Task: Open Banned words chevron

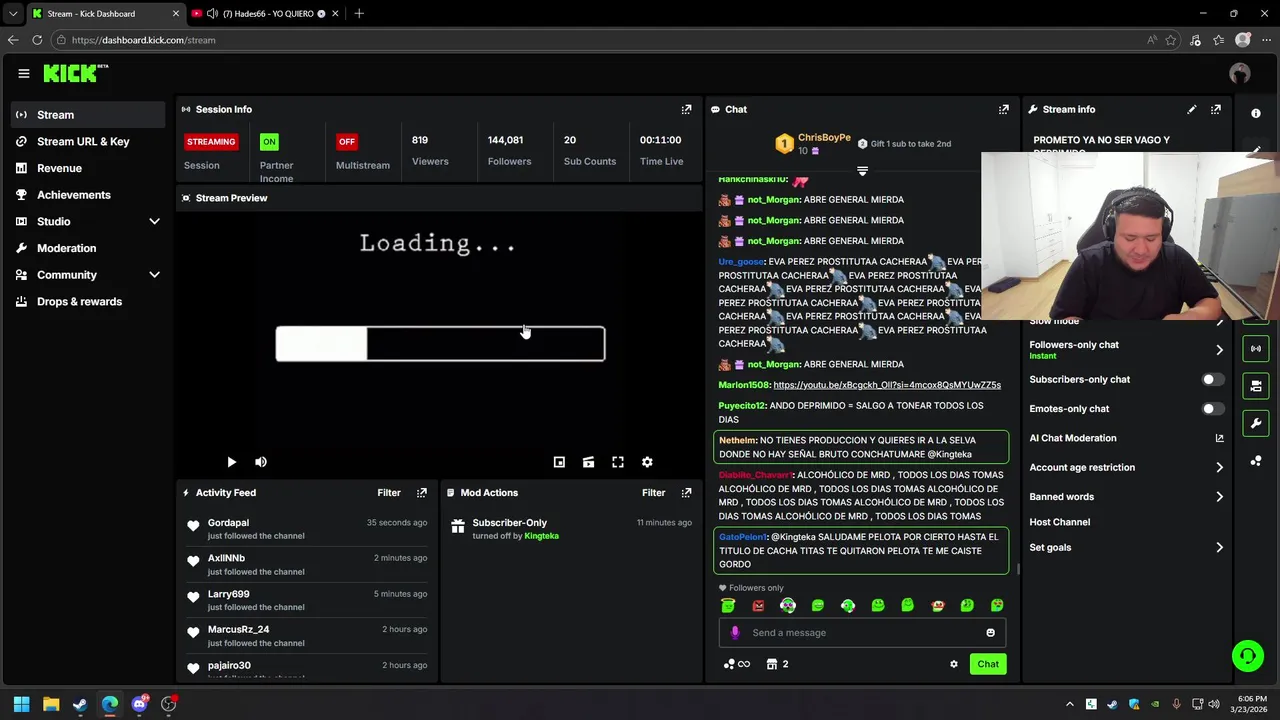Action: [x=1219, y=497]
